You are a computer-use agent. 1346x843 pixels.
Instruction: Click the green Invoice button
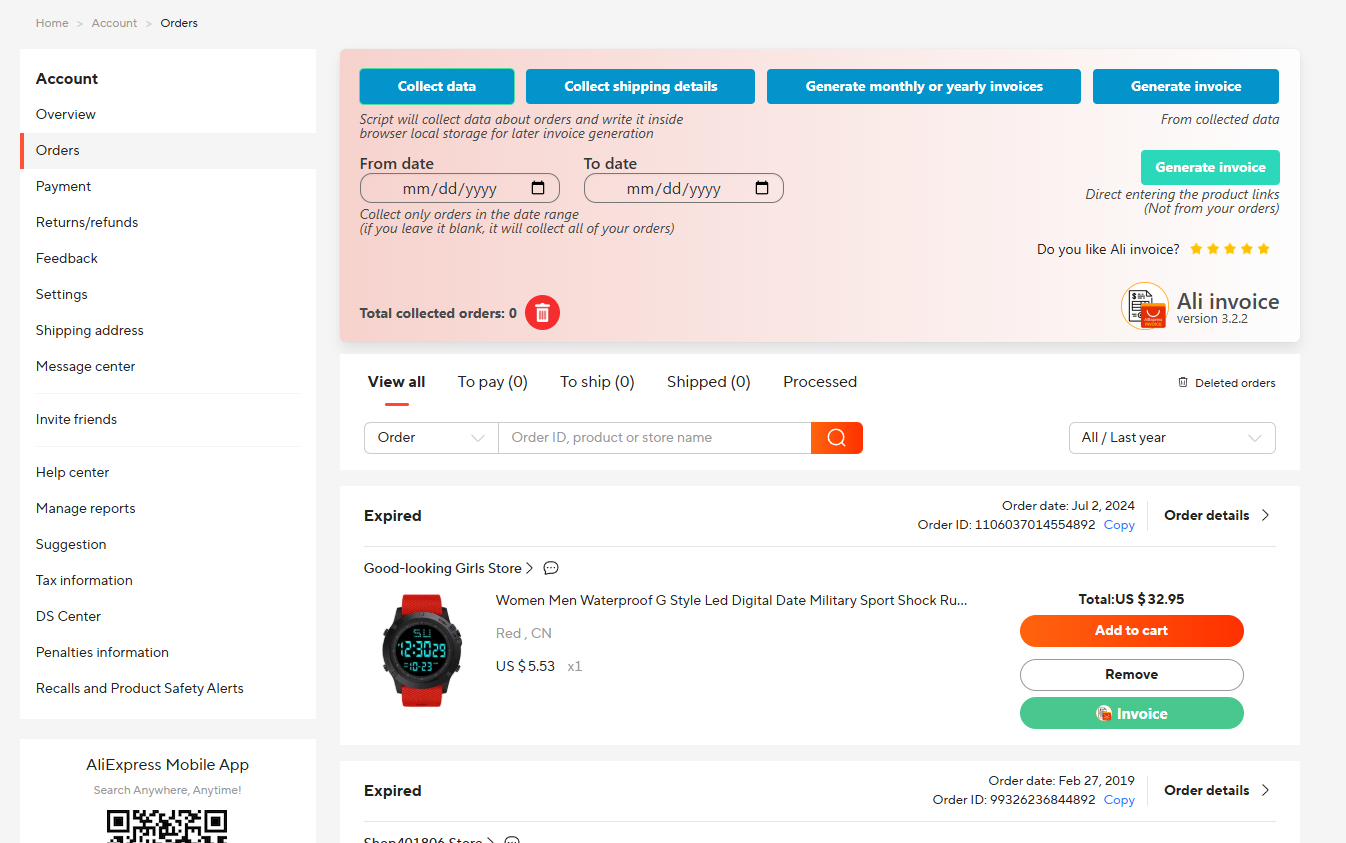tap(1132, 714)
